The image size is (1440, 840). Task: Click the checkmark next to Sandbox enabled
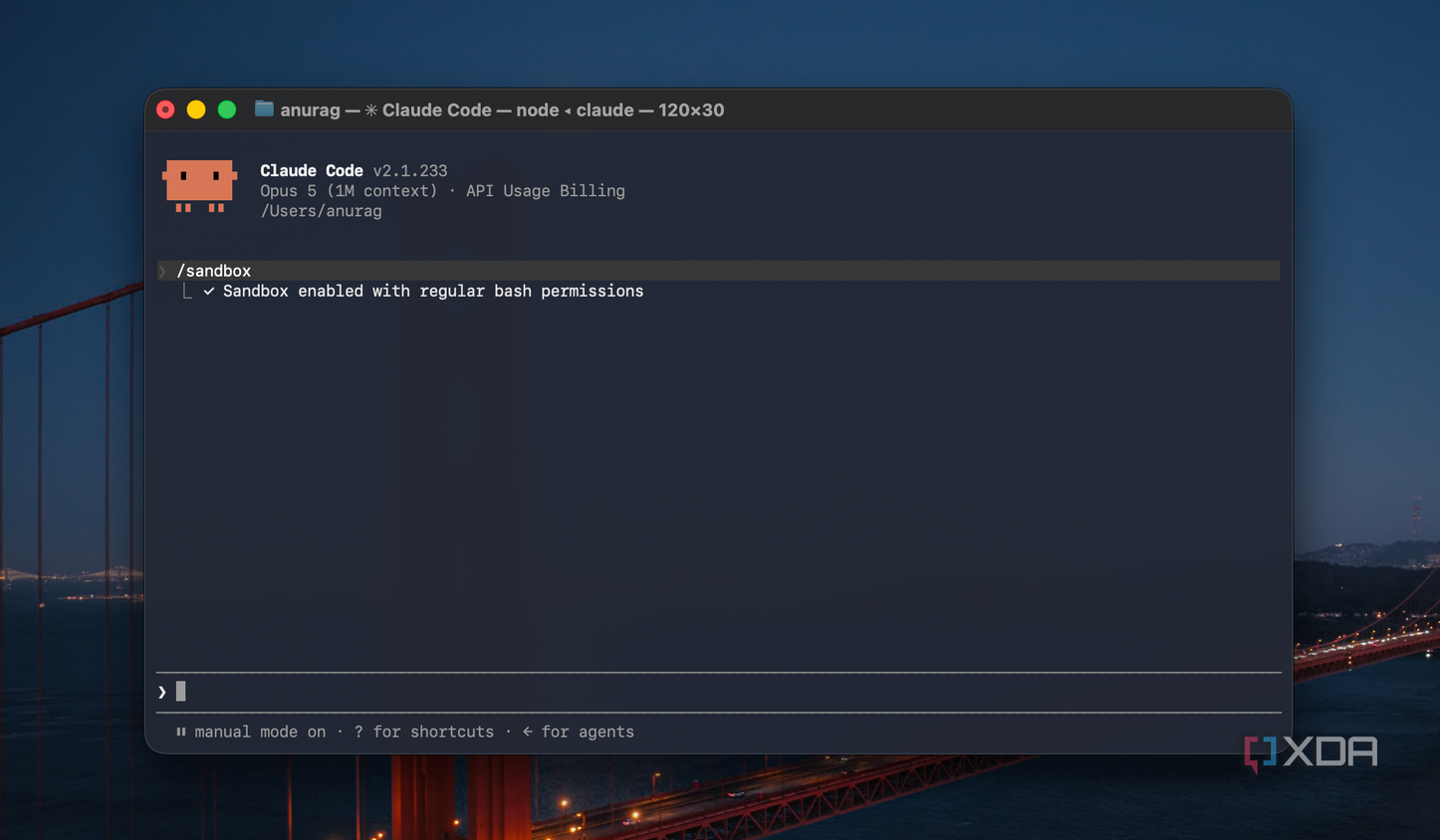point(209,292)
